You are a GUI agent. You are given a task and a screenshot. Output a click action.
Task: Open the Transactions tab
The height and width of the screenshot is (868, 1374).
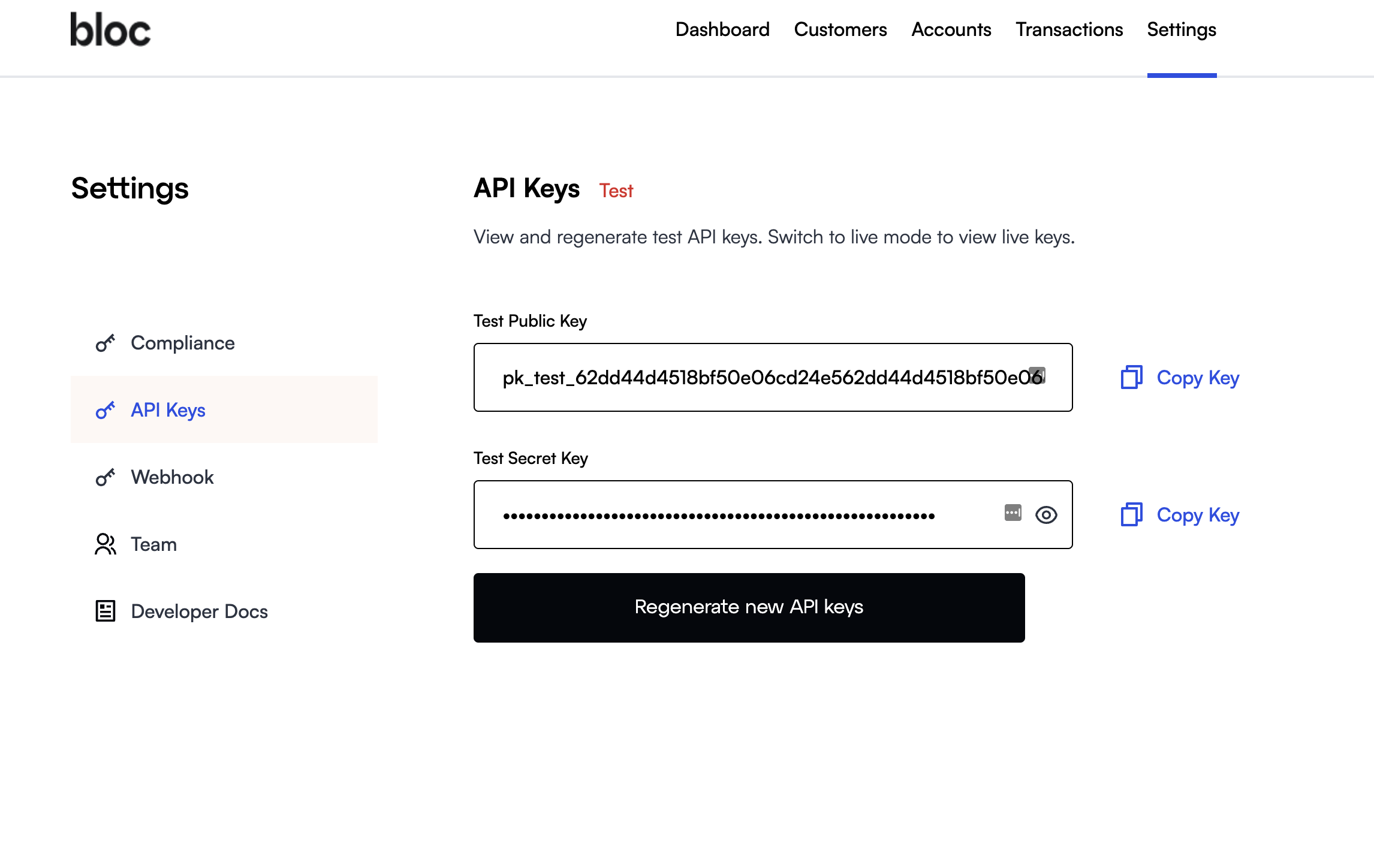[x=1069, y=29]
